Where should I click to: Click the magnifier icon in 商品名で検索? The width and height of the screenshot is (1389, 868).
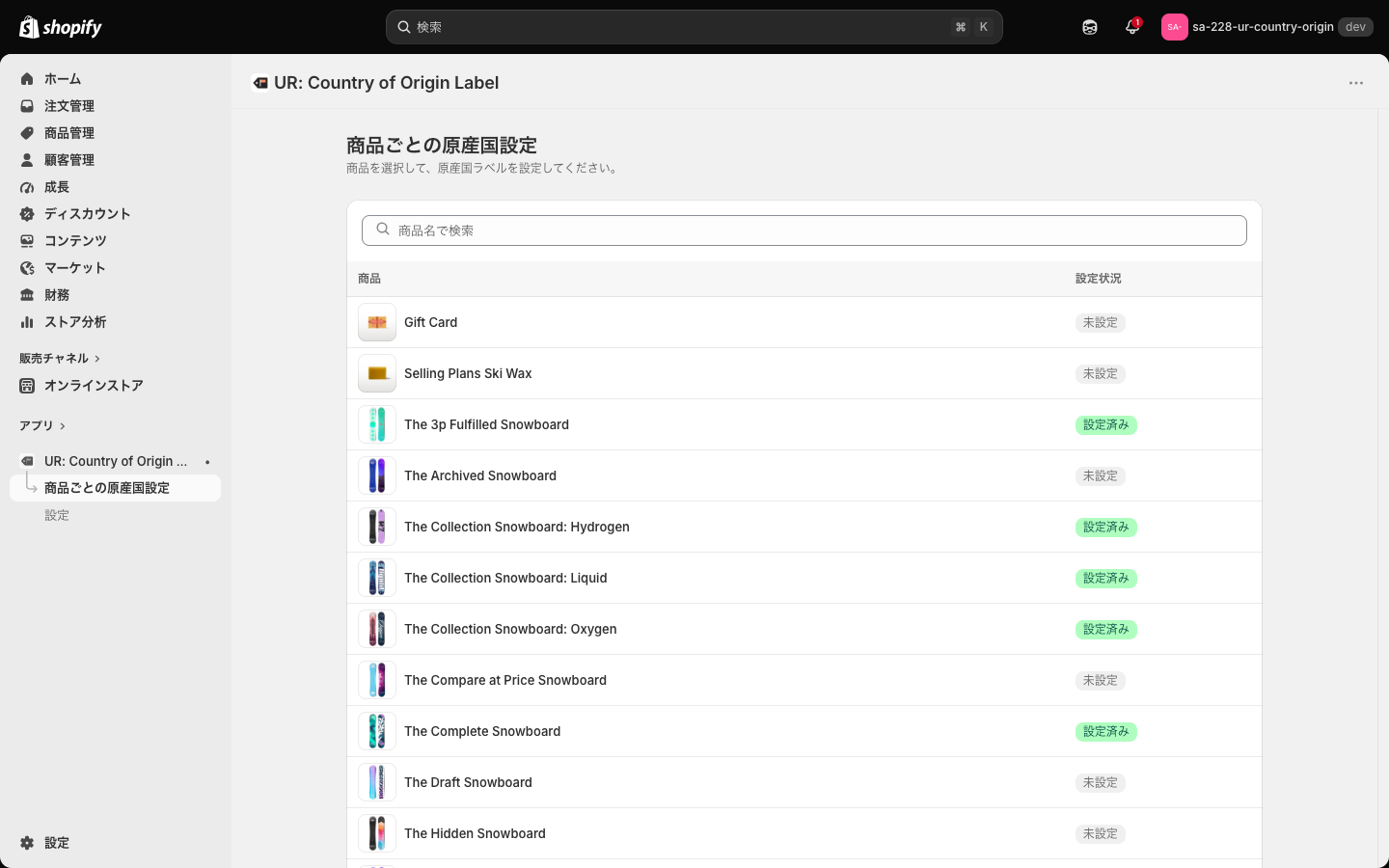[383, 230]
